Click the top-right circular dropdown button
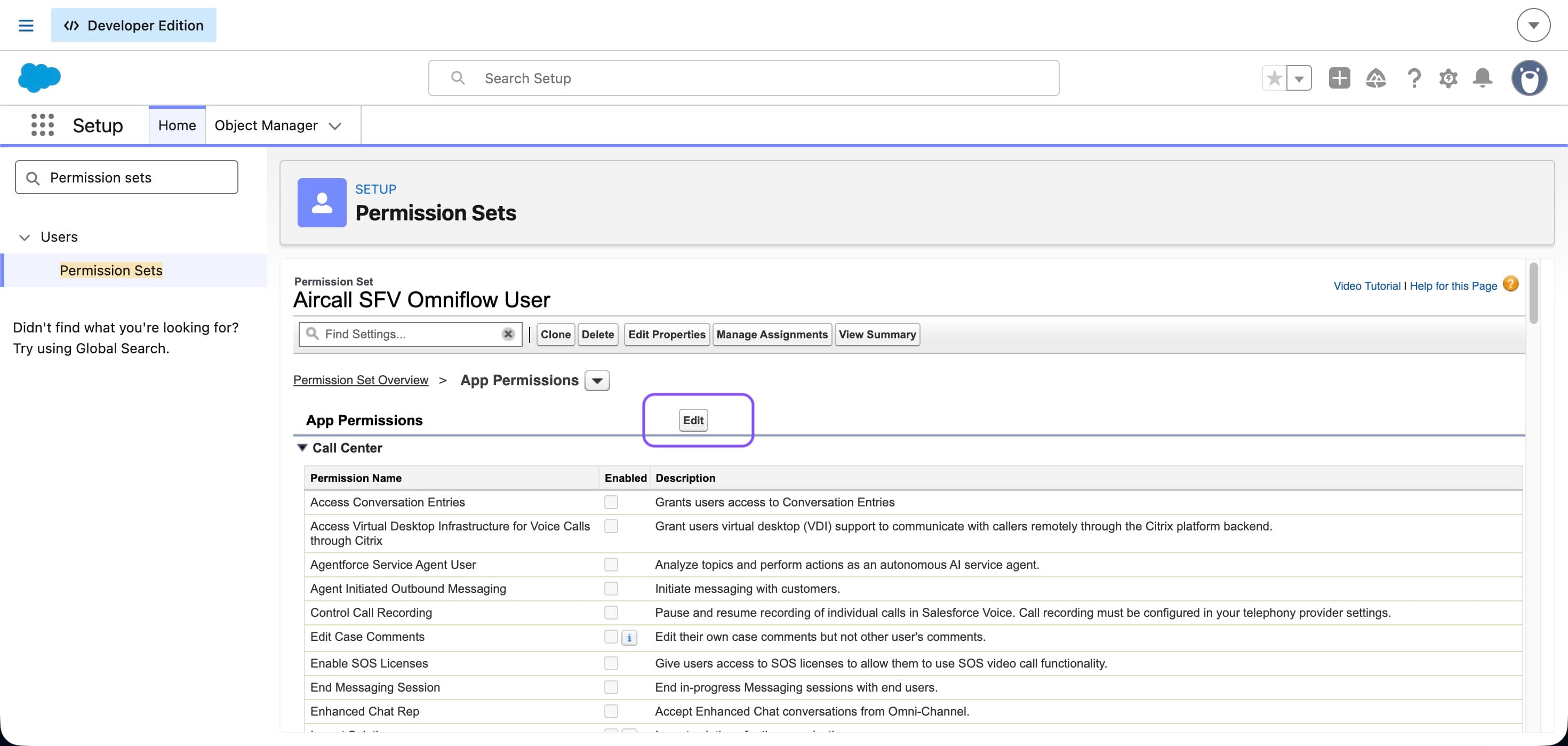The height and width of the screenshot is (746, 1568). pyautogui.click(x=1533, y=25)
